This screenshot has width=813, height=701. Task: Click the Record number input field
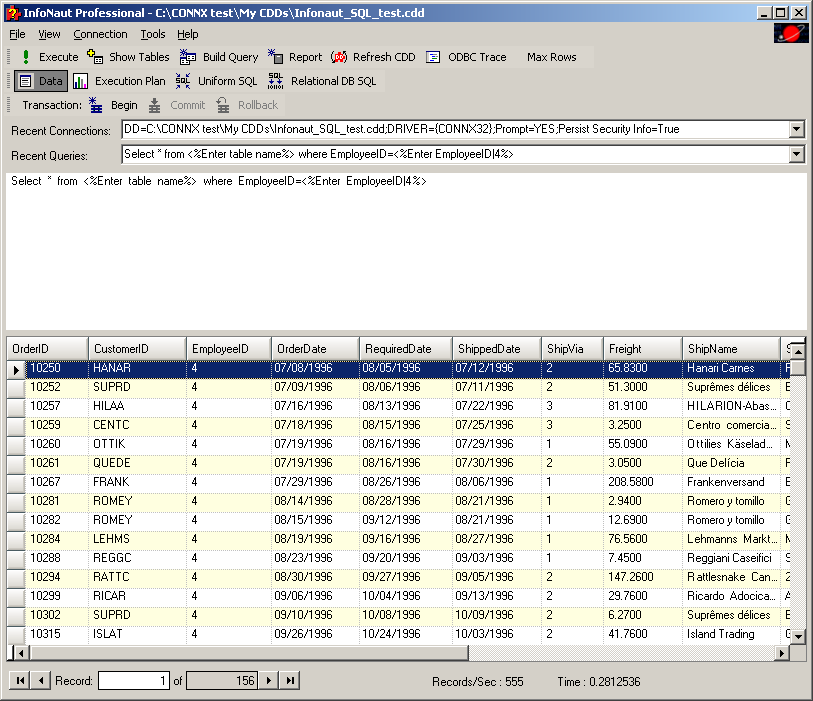point(134,681)
